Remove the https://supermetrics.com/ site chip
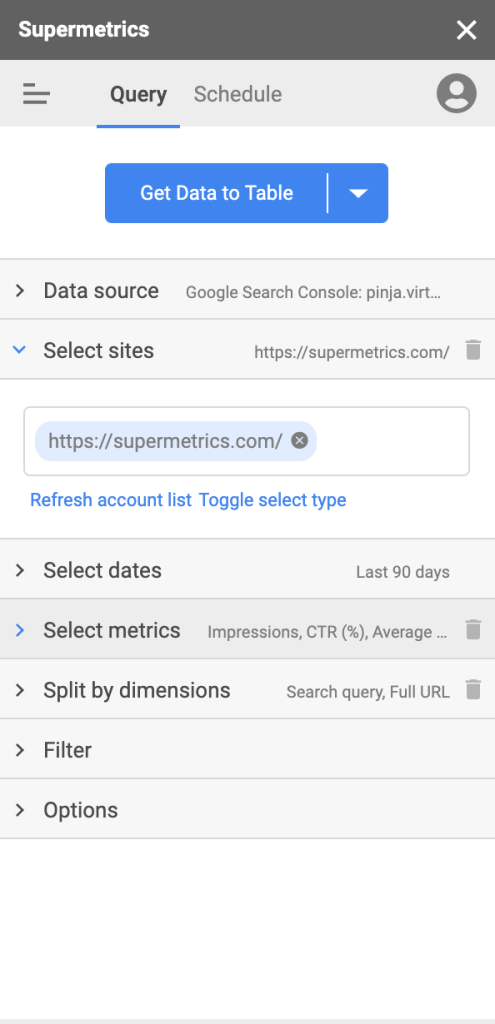Image resolution: width=495 pixels, height=1024 pixels. point(299,441)
